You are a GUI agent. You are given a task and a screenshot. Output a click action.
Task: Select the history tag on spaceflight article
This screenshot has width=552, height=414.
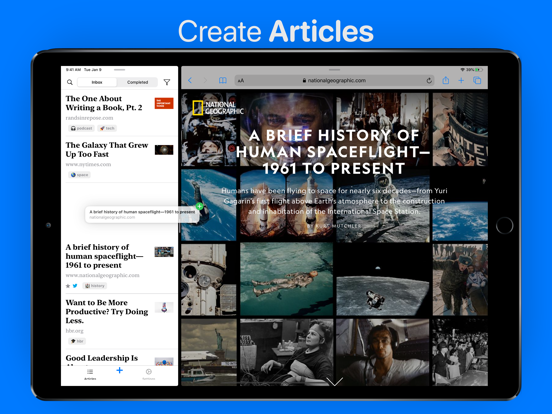(x=95, y=286)
